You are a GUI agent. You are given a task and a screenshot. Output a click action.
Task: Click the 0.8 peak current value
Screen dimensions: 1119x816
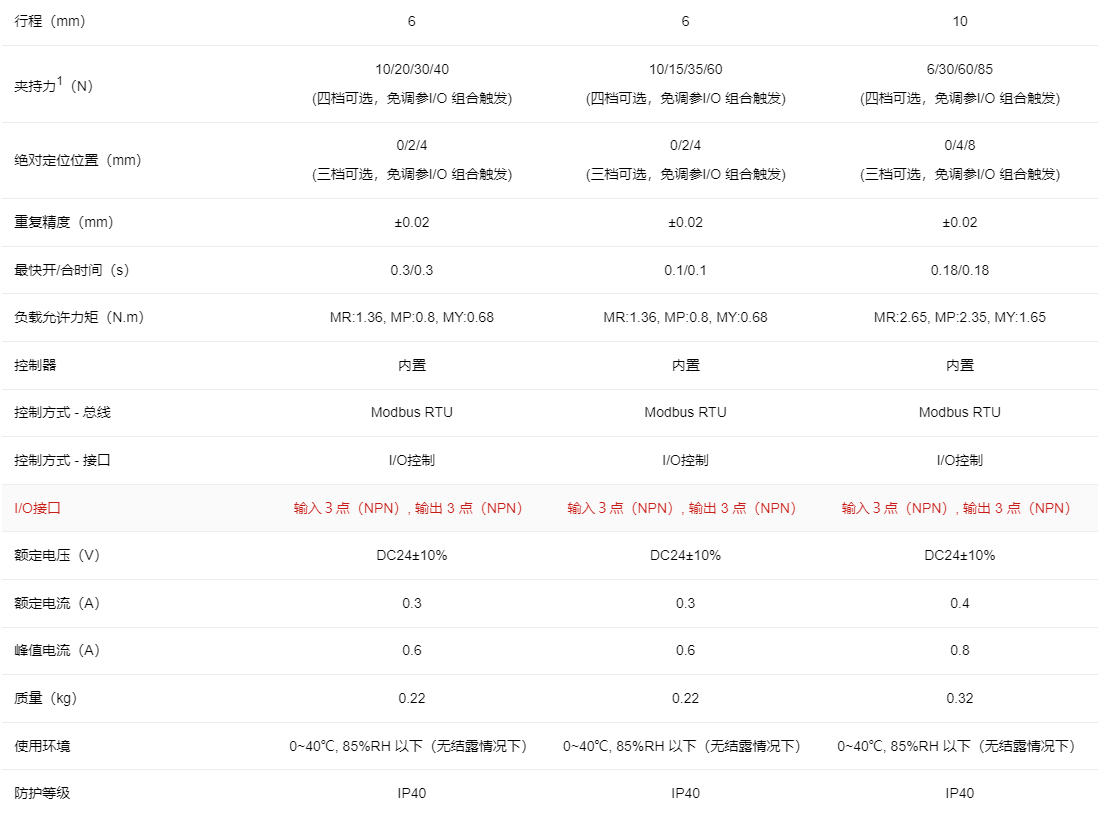pyautogui.click(x=959, y=650)
